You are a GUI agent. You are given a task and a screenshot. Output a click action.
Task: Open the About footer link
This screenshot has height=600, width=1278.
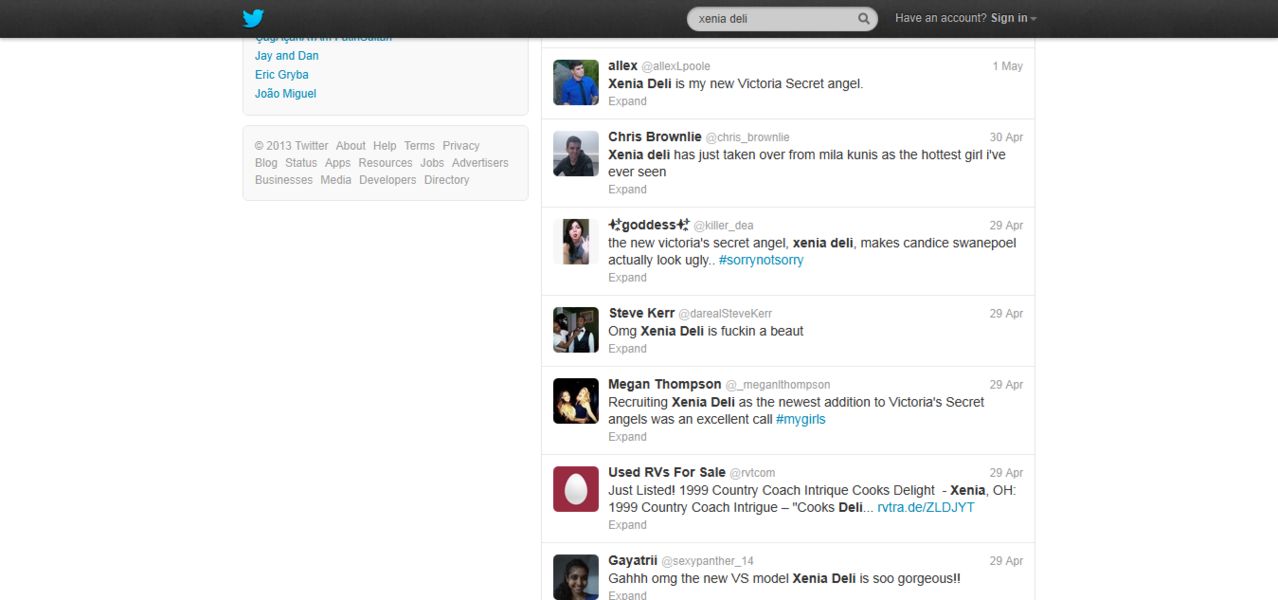351,146
